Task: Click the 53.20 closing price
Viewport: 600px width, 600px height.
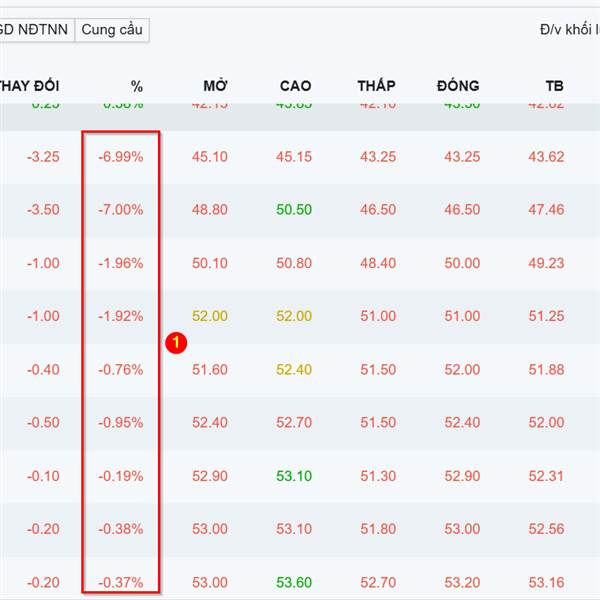Action: tap(462, 583)
